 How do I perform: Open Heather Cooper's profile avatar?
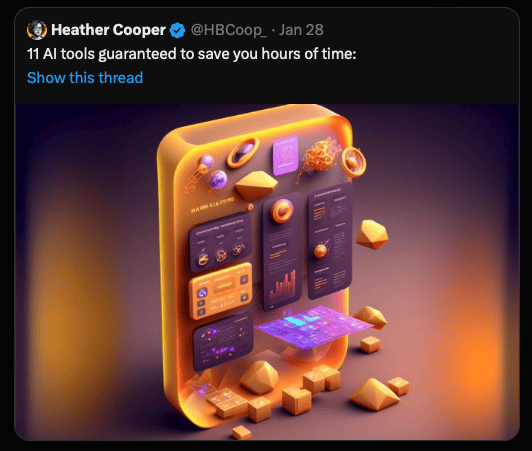point(37,30)
